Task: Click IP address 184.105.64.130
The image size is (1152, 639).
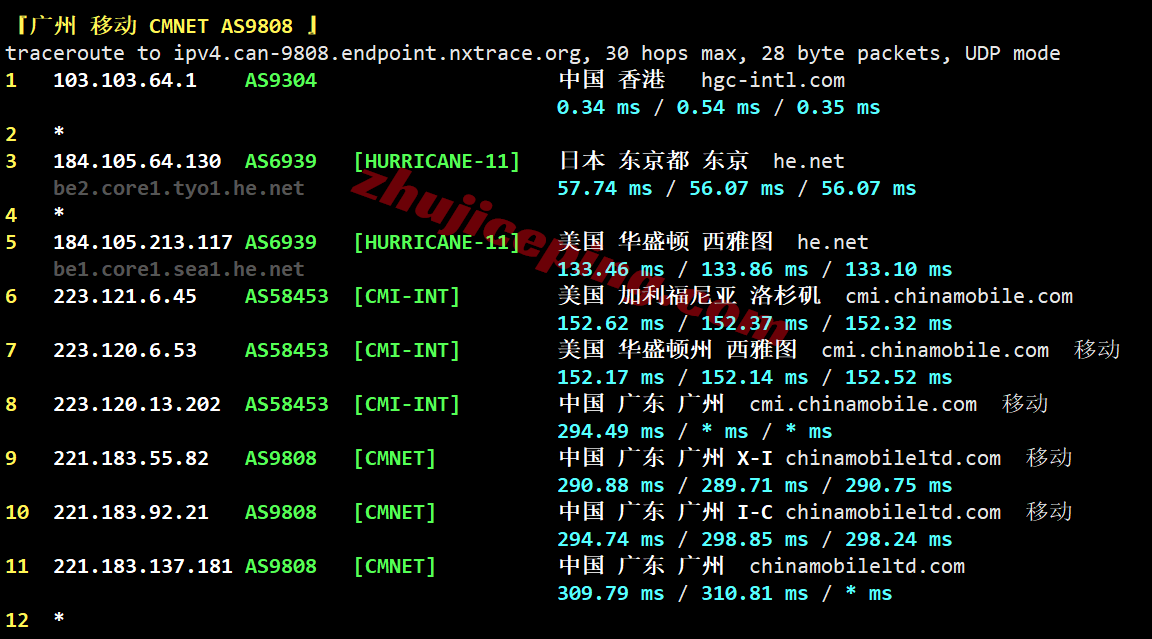Action: pyautogui.click(x=137, y=161)
